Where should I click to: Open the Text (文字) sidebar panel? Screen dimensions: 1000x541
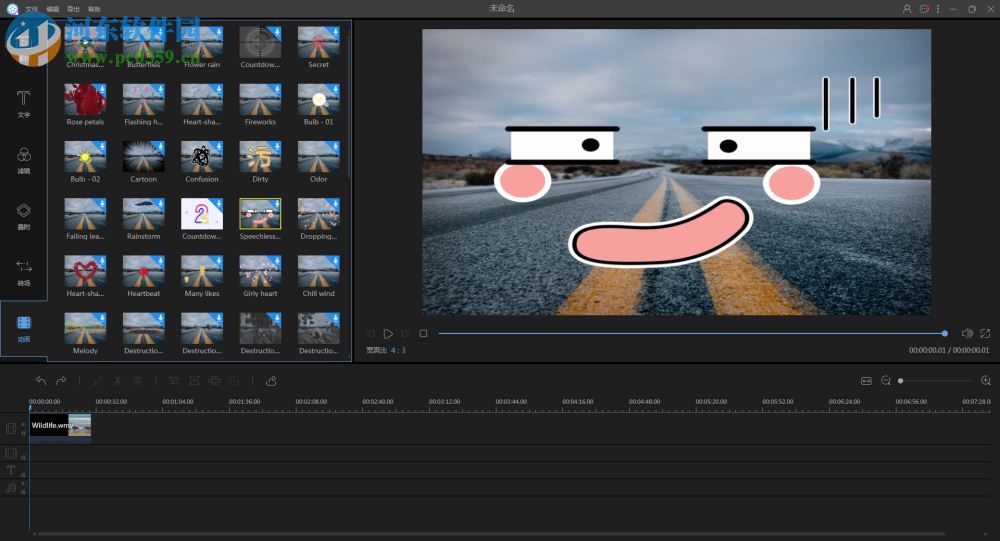click(23, 103)
